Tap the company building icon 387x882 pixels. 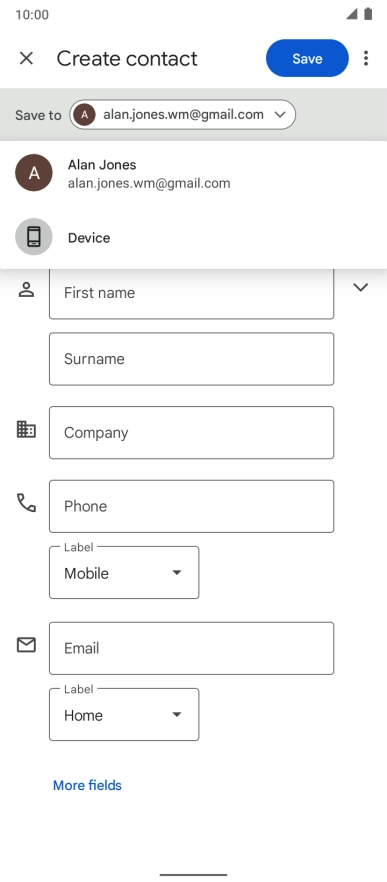[x=26, y=430]
